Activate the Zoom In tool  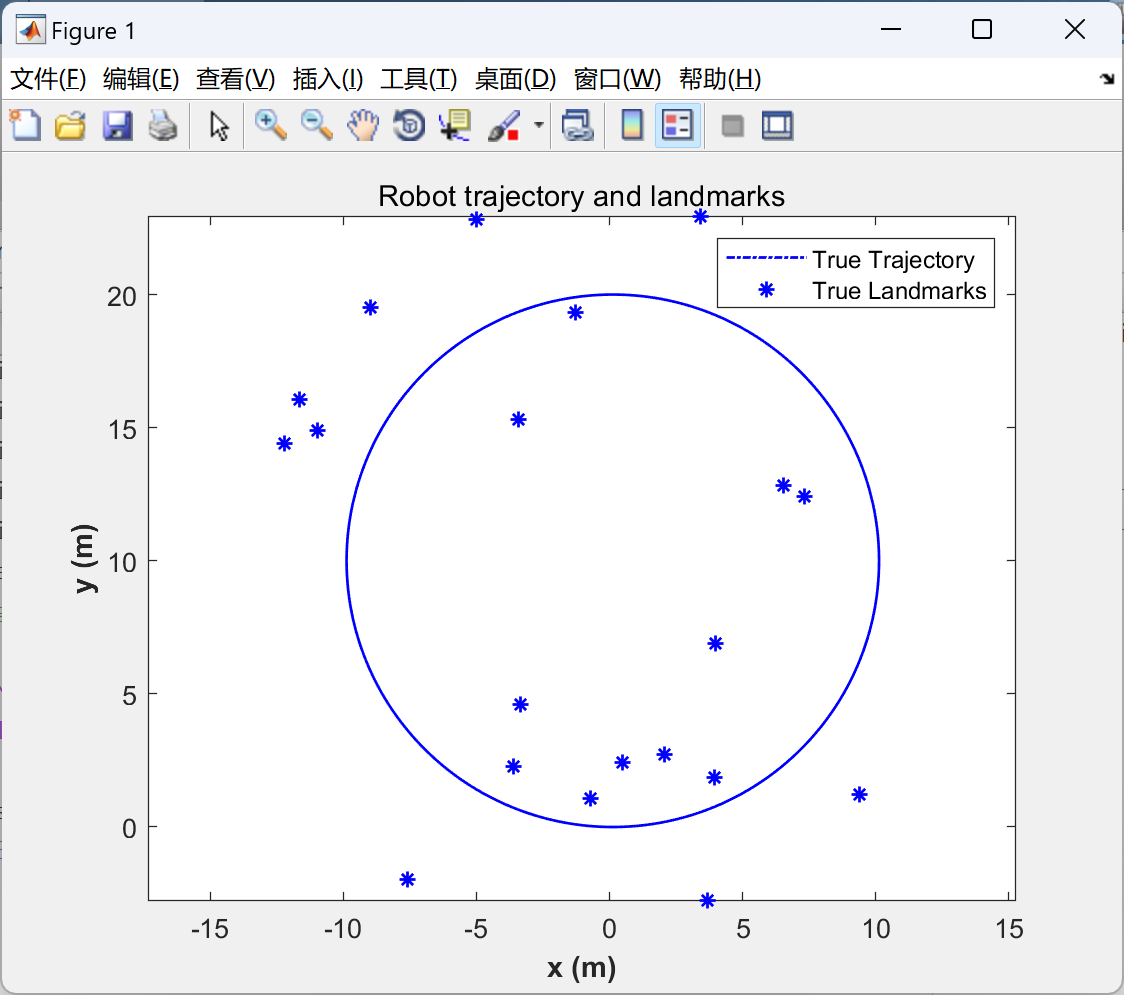(271, 125)
